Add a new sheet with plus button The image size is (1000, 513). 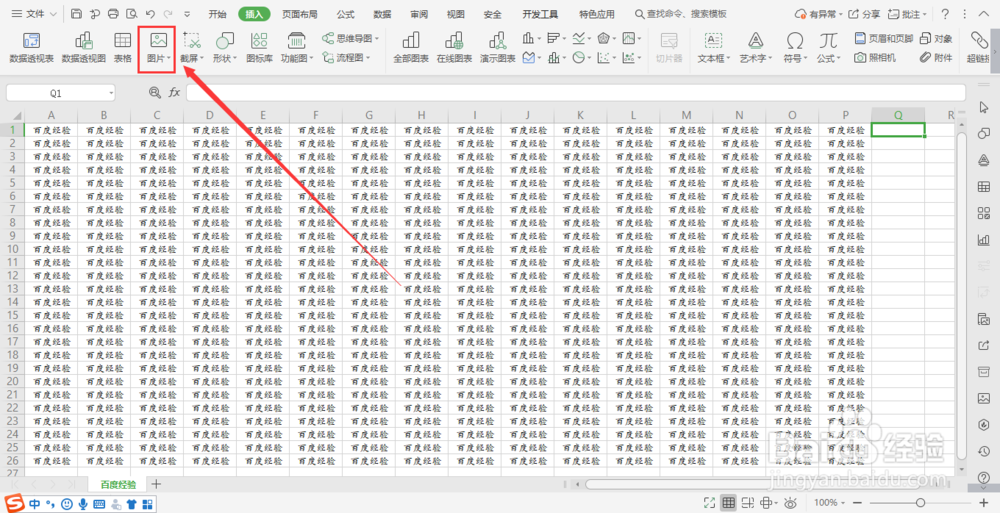156,484
